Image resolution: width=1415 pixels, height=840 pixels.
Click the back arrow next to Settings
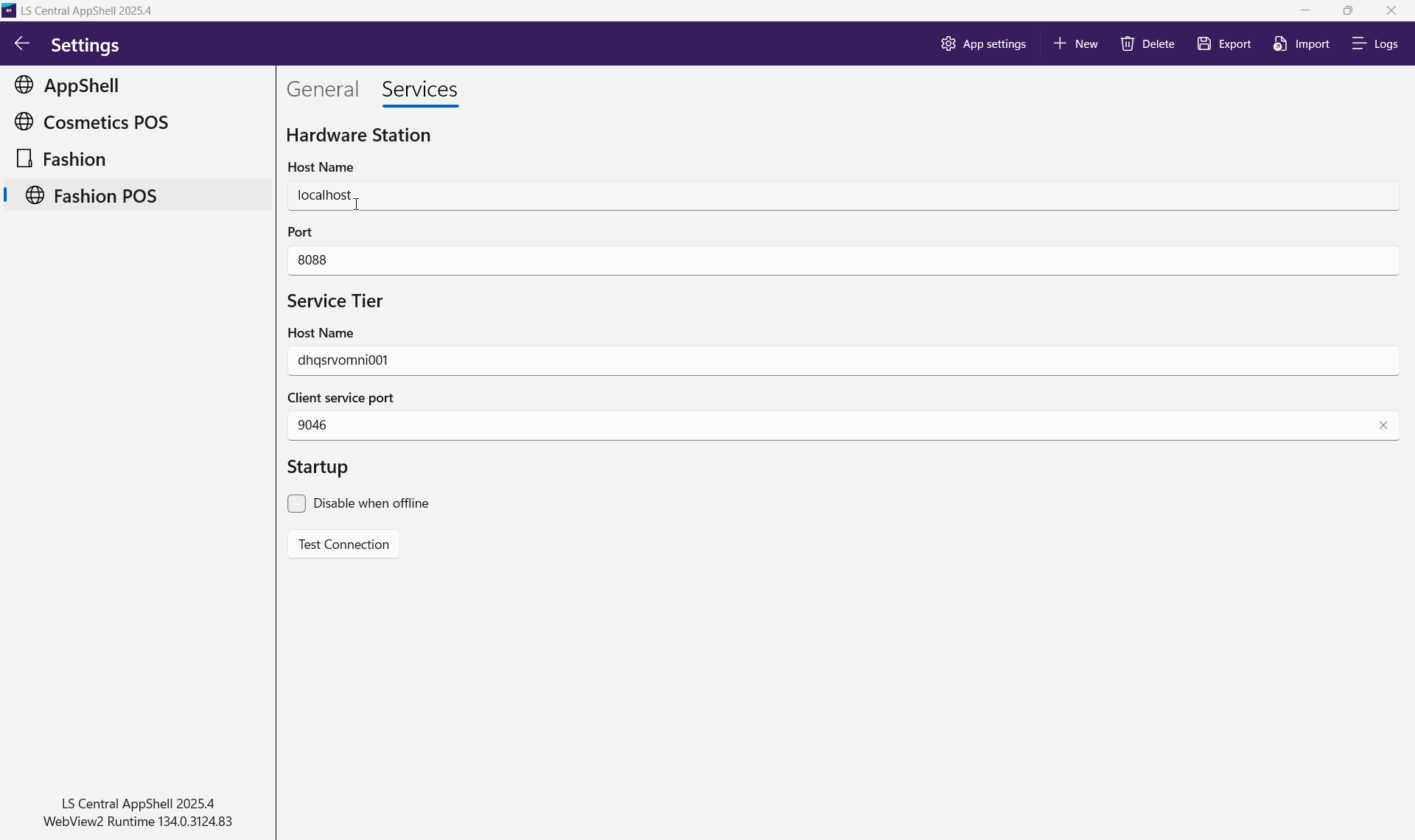tap(22, 44)
